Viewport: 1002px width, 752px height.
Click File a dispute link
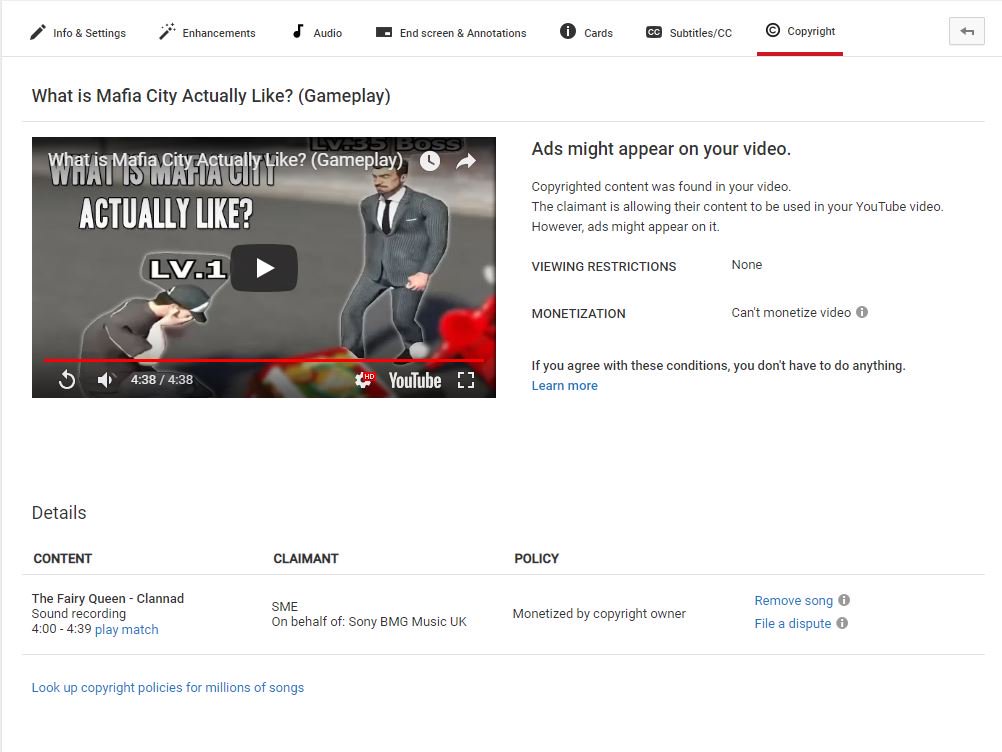792,624
